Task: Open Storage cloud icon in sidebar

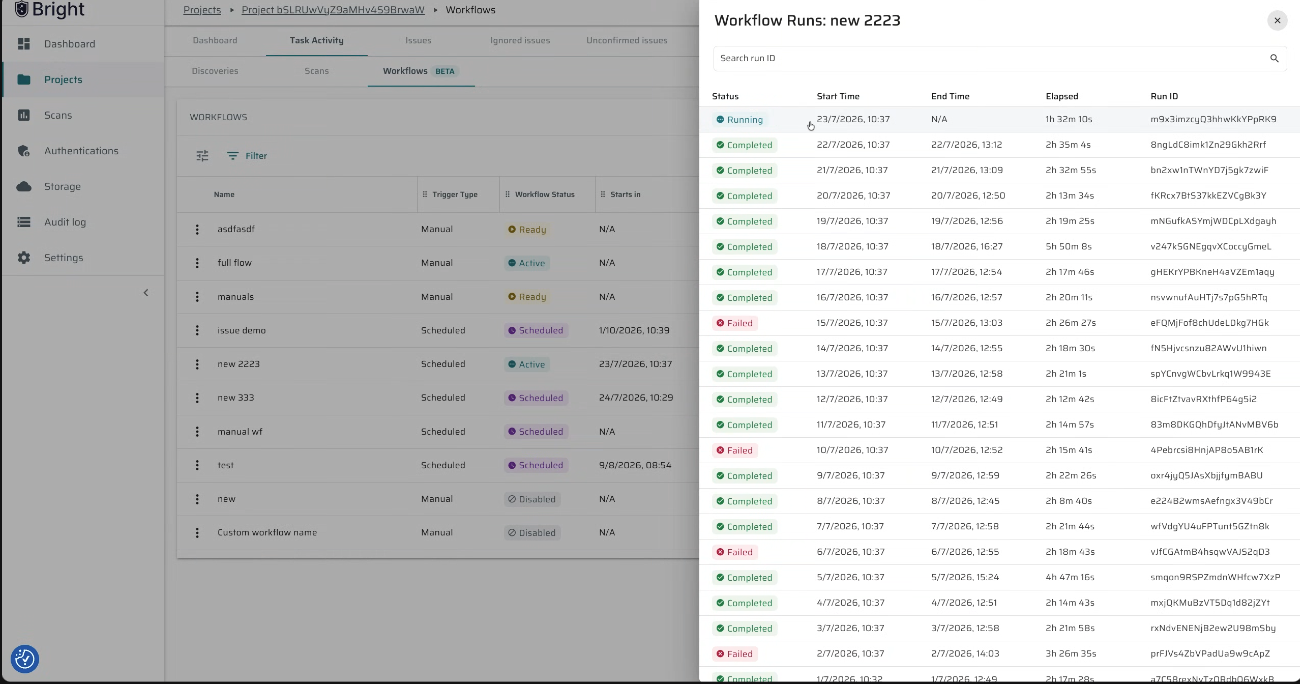Action: (24, 187)
